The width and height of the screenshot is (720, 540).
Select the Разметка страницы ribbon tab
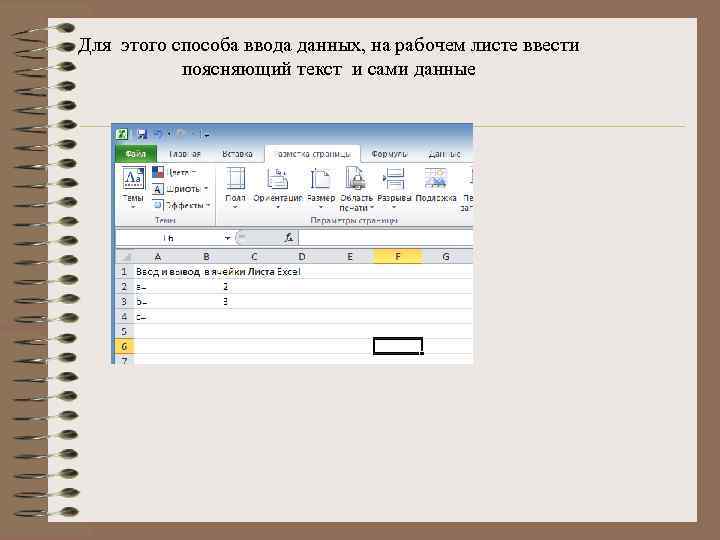pos(312,154)
